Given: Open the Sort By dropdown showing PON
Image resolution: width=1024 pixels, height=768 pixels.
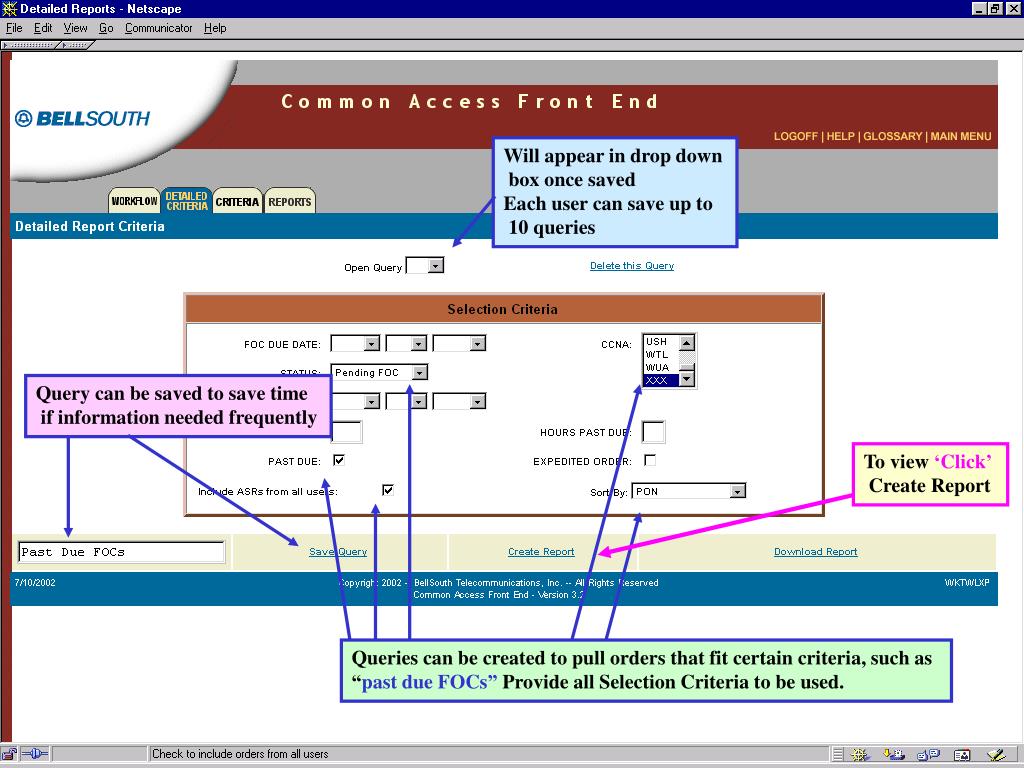Looking at the screenshot, I should click(688, 491).
